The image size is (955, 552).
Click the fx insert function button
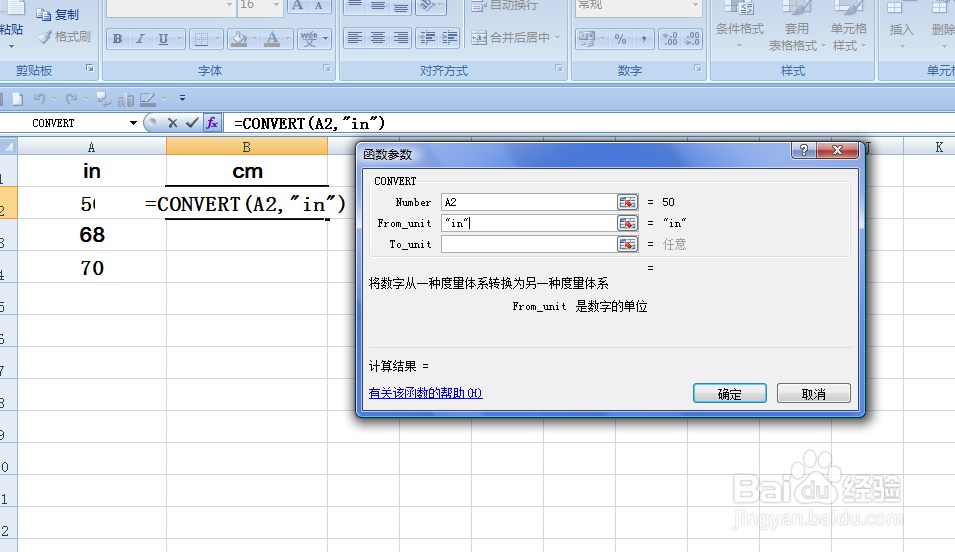[x=212, y=123]
